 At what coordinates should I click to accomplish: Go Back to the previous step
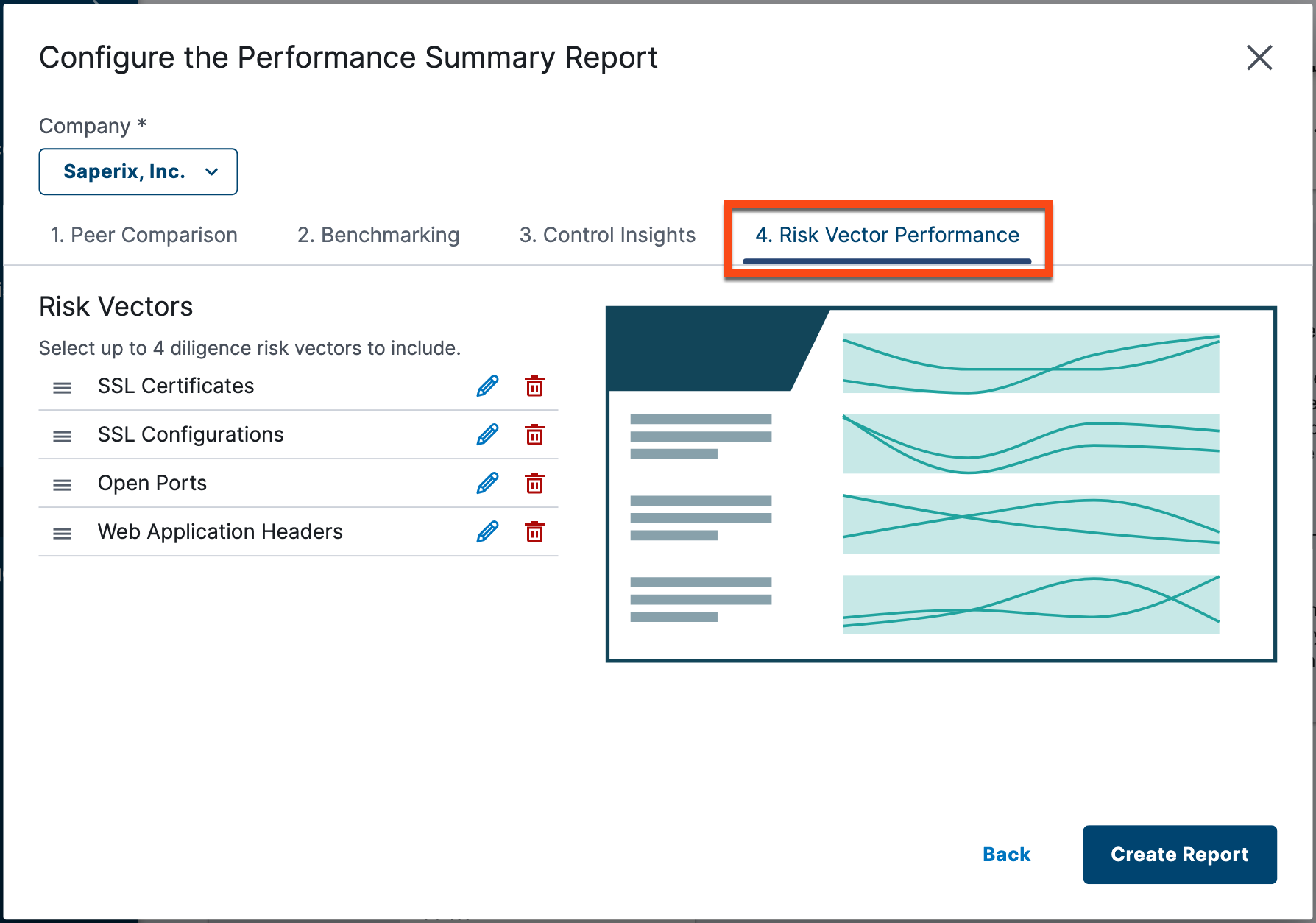1006,855
